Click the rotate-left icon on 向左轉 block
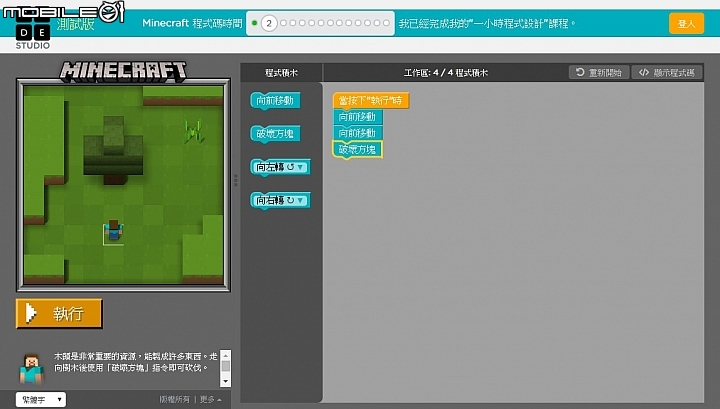The height and width of the screenshot is (409, 720). point(290,167)
